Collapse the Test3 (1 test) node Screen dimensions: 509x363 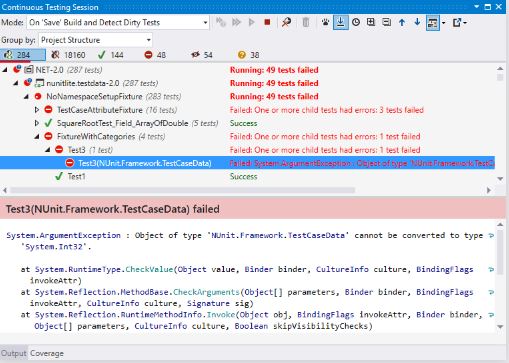pyautogui.click(x=48, y=150)
